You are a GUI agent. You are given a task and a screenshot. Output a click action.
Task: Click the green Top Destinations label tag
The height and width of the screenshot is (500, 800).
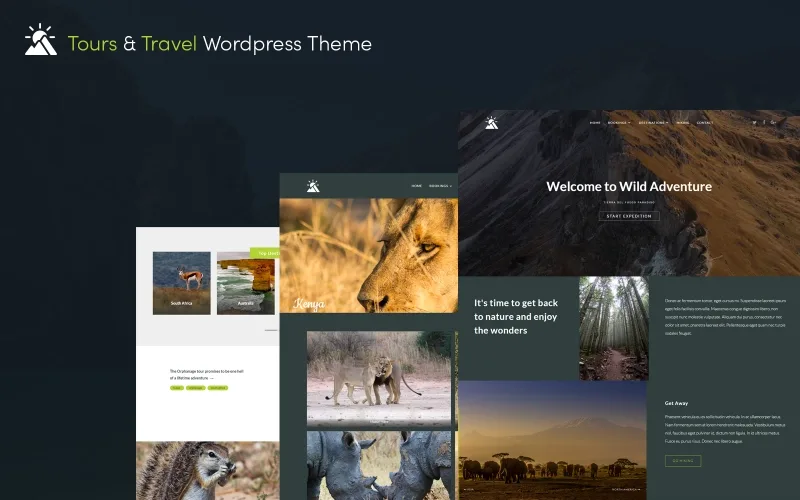pos(265,253)
